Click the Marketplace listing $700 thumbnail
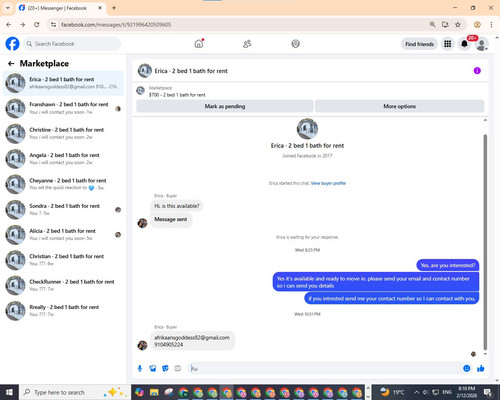 click(141, 91)
